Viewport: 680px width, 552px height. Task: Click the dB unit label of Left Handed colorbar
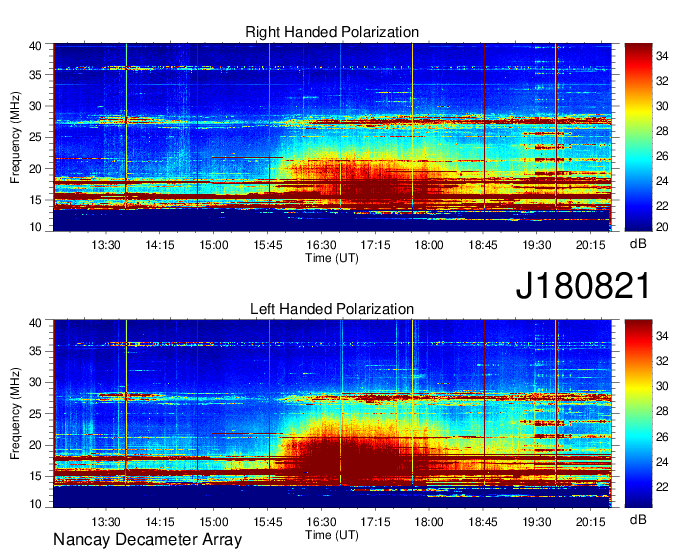[638, 519]
